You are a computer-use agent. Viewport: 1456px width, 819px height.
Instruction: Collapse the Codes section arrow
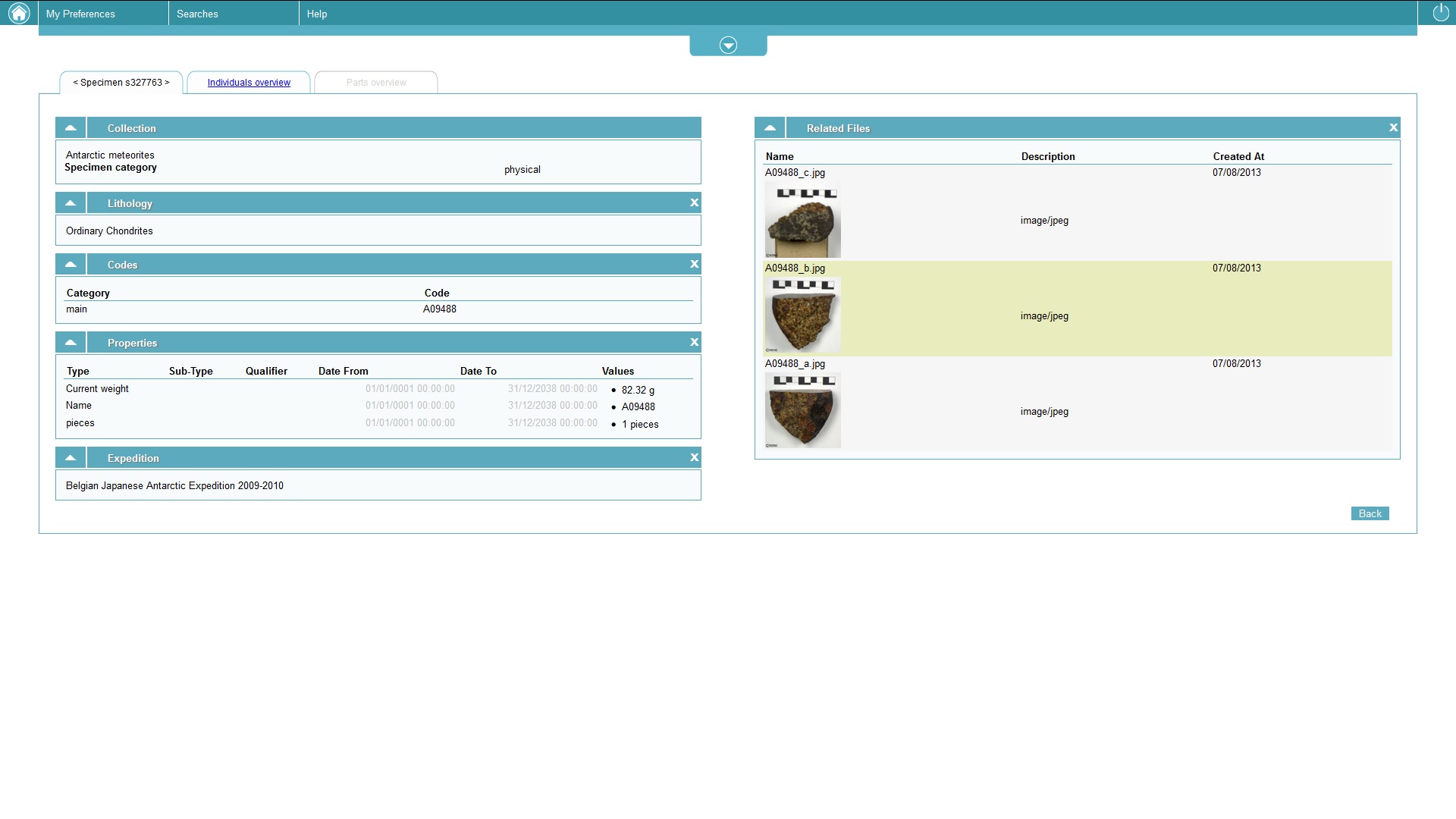pos(71,264)
